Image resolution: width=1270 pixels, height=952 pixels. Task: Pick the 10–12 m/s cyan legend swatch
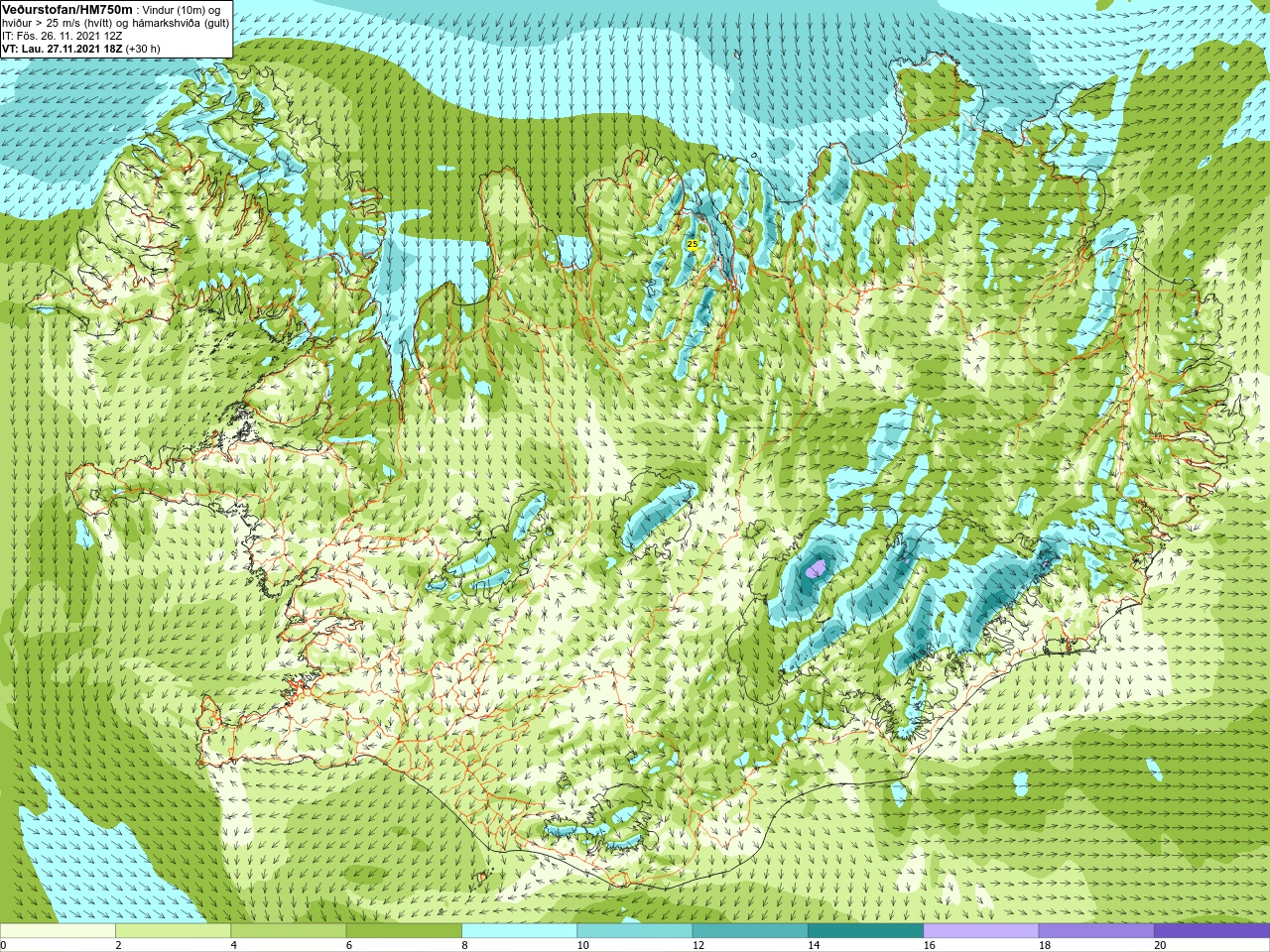pyautogui.click(x=635, y=931)
